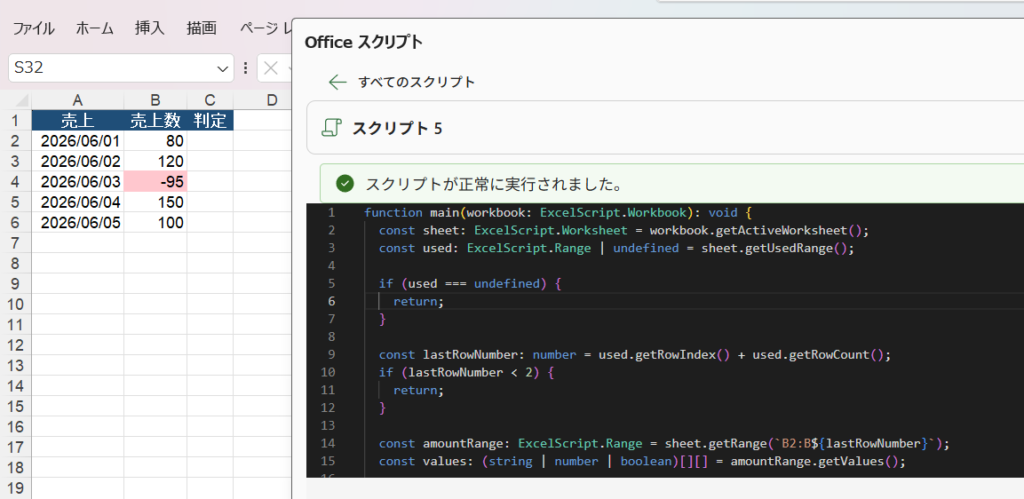
Task: Select row 4 header
Action: pyautogui.click(x=17, y=182)
